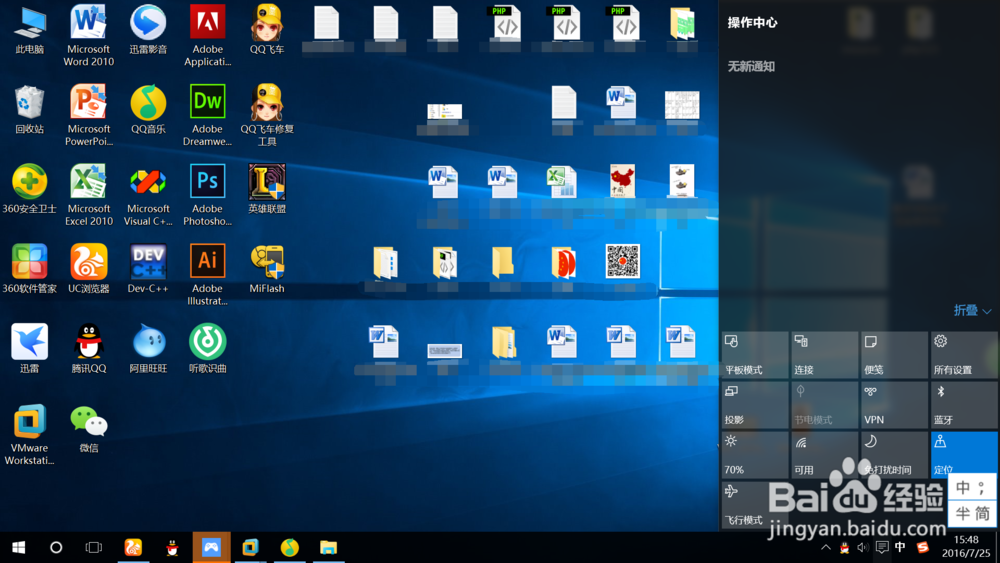Open the taskbar clock showing 15:48

966,546
